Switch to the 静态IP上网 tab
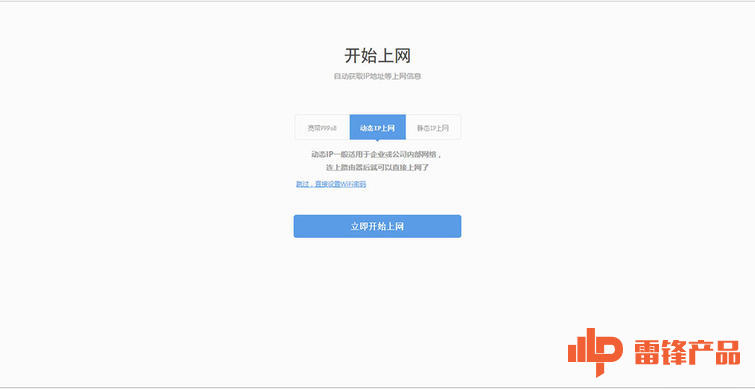The image size is (755, 389). 433,128
